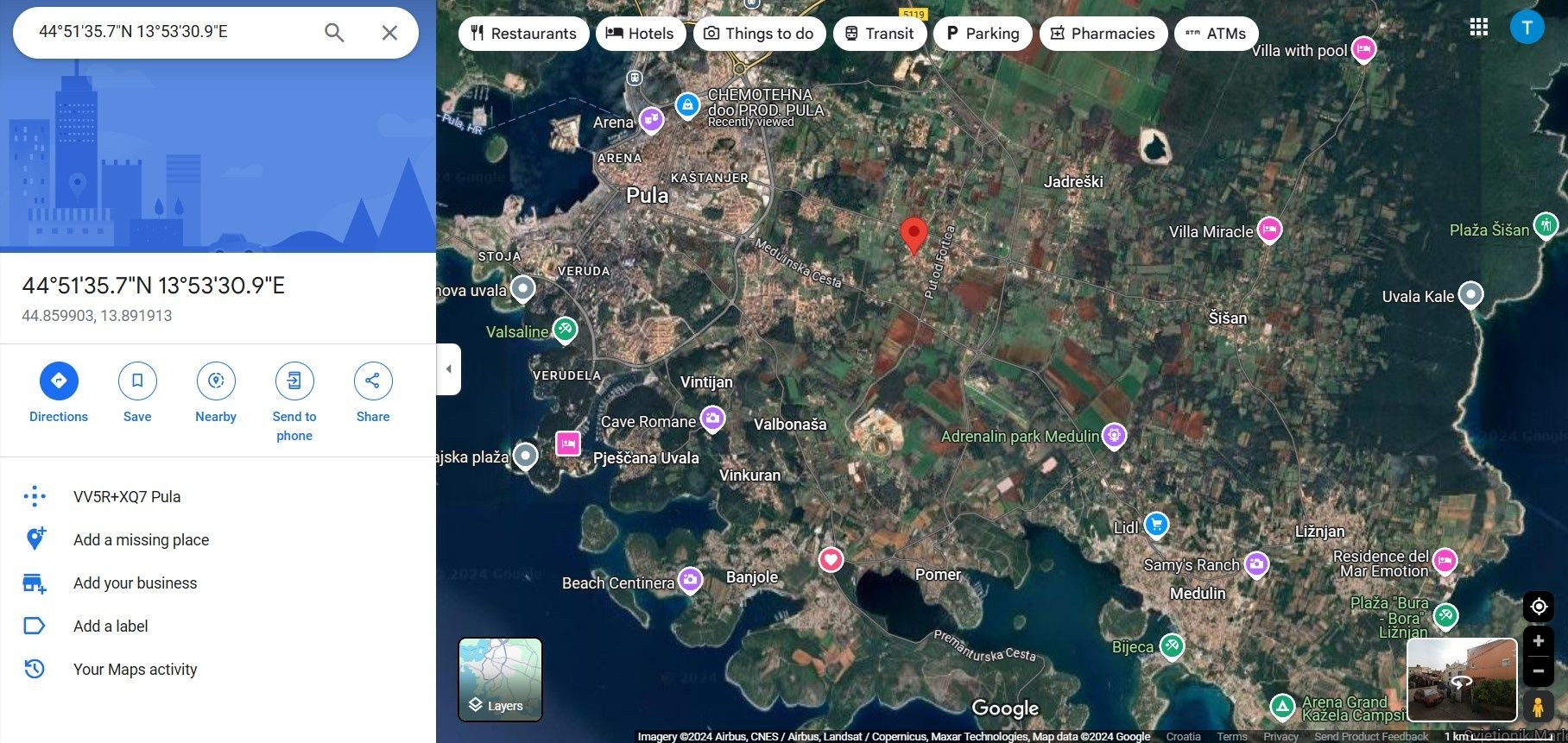Click Add a missing place
This screenshot has width=1568, height=743.
141,540
